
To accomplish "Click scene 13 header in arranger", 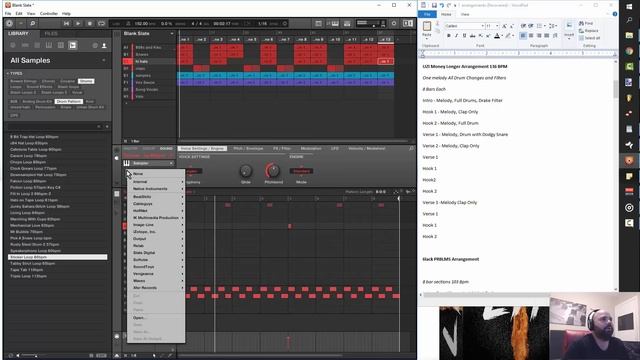I will tap(385, 40).
